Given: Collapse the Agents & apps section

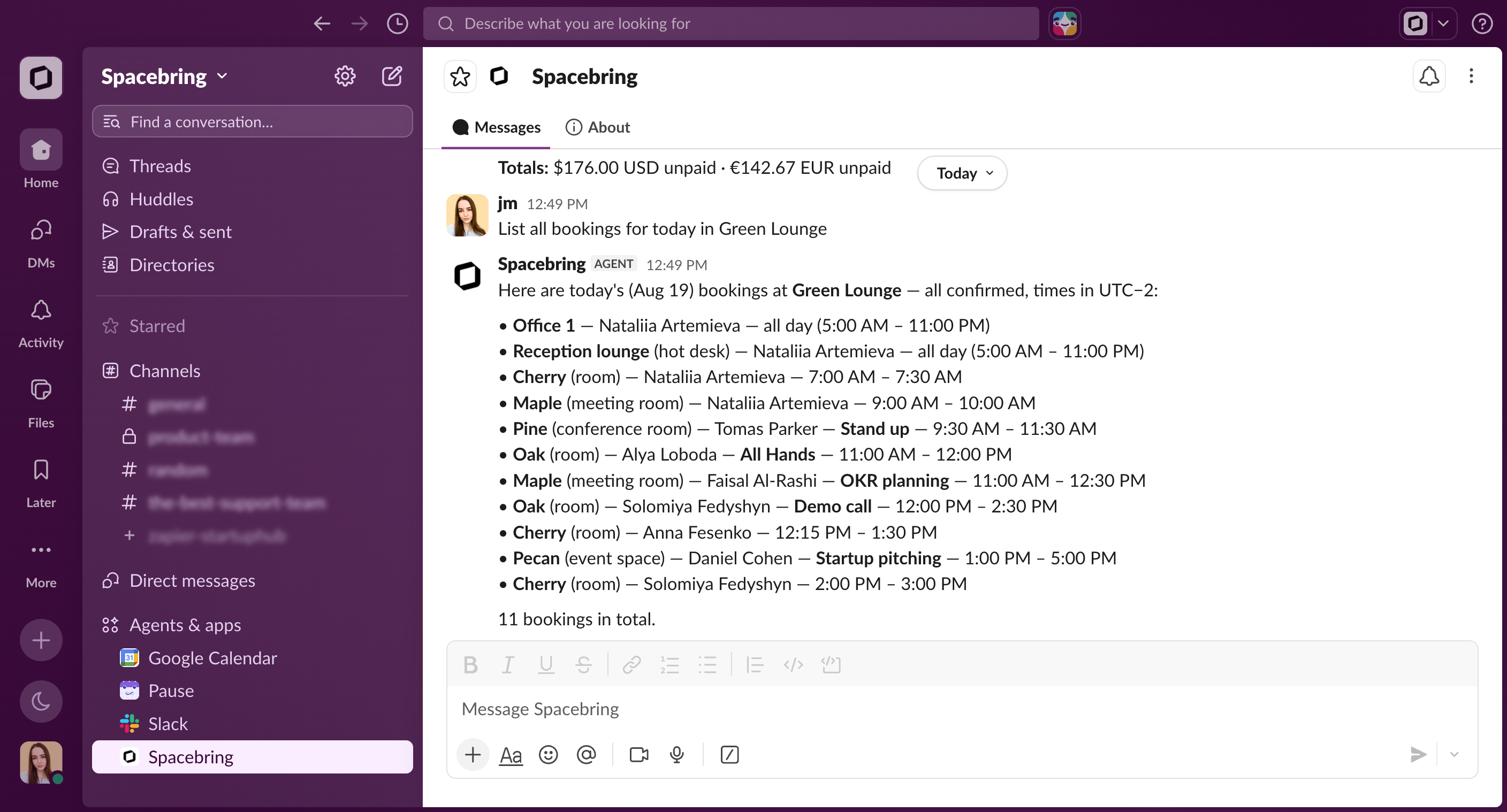Looking at the screenshot, I should [185, 625].
